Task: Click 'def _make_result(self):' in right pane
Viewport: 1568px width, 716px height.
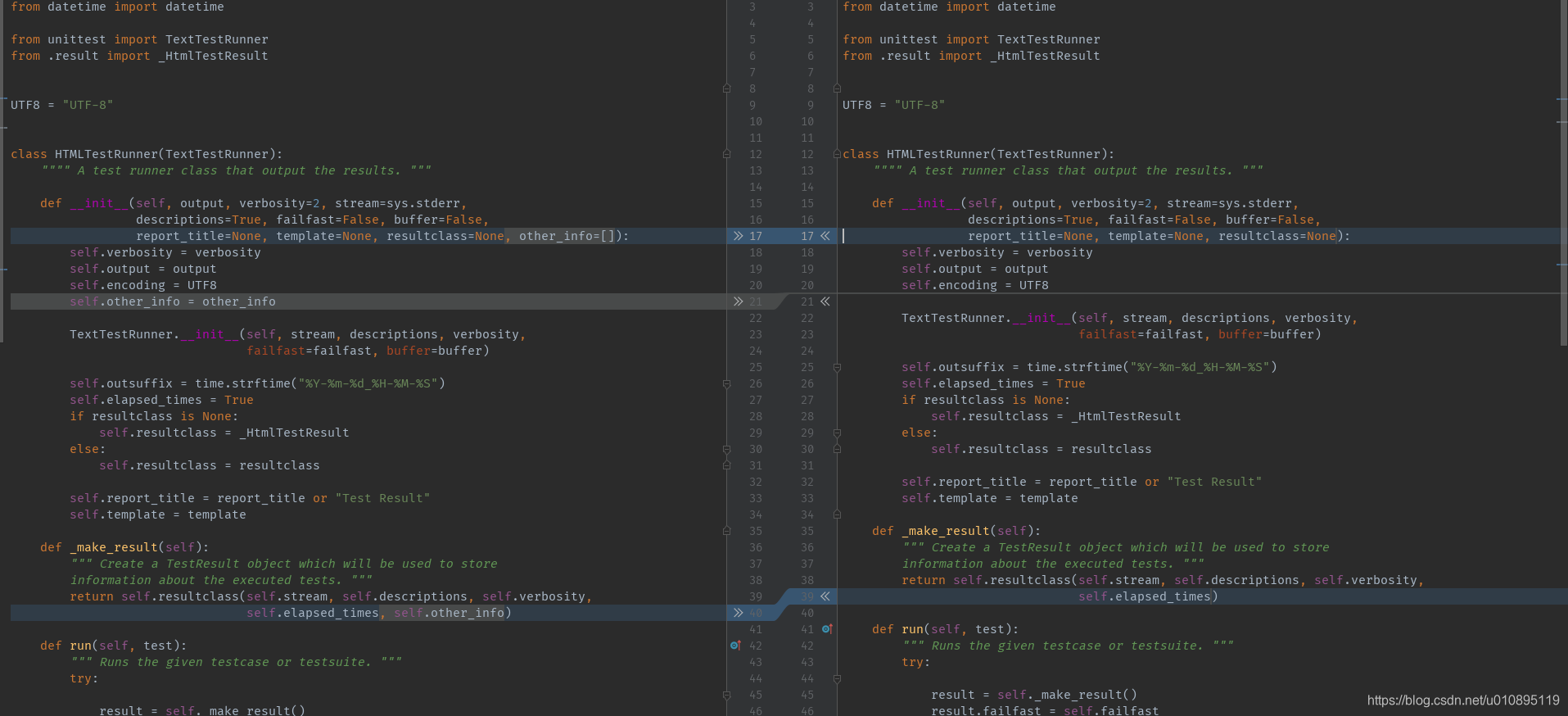Action: tap(956, 531)
